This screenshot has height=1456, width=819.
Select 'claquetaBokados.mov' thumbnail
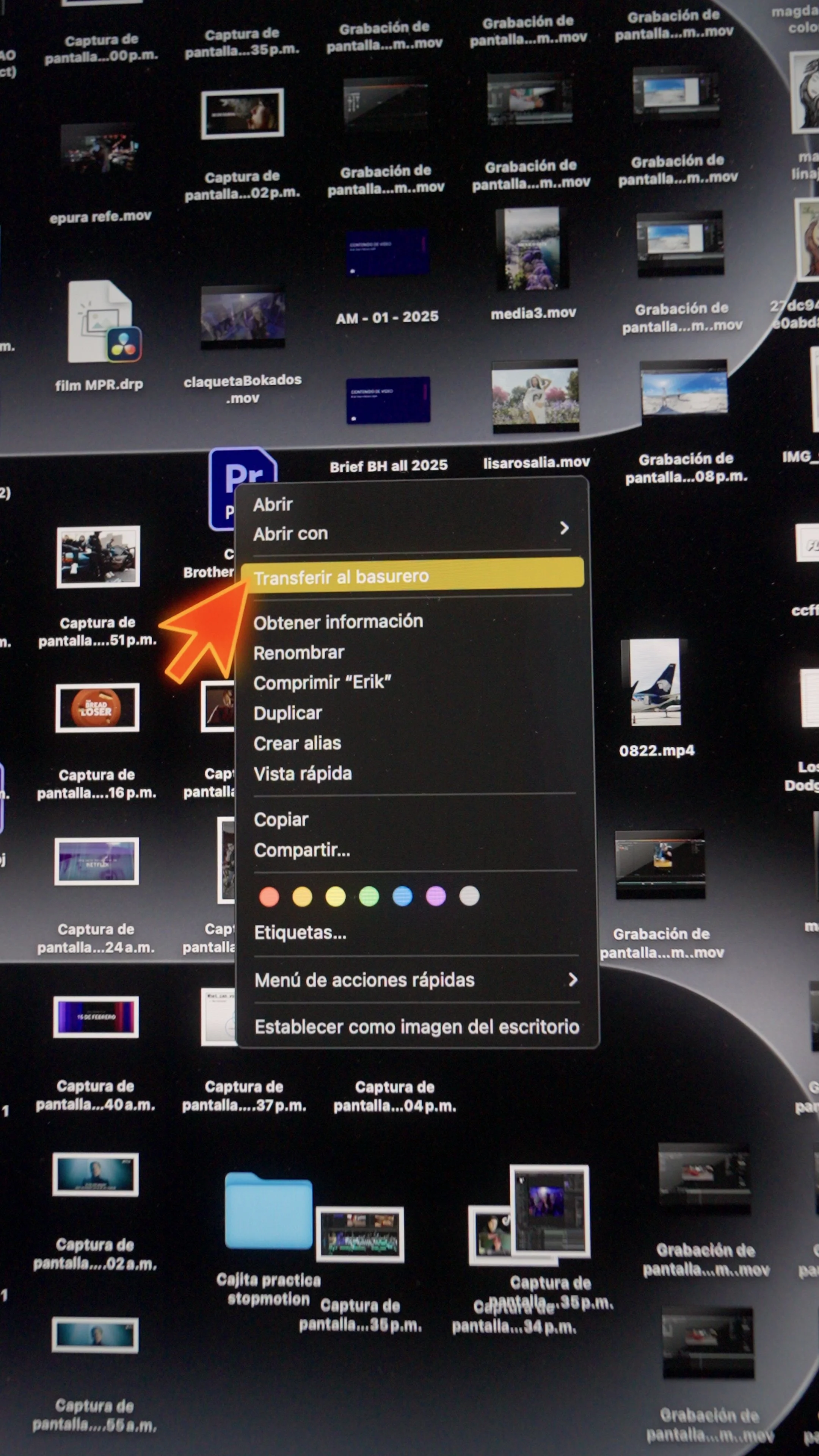coord(243,317)
